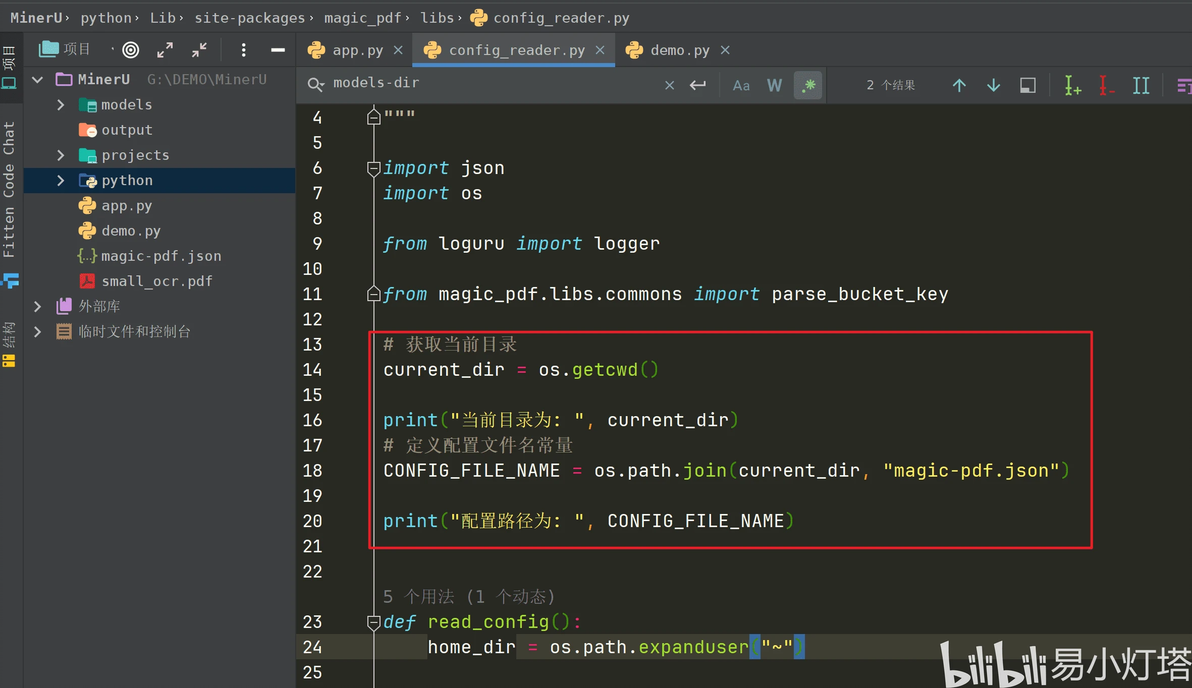Hide the project tool window
This screenshot has width=1192, height=688.
278,49
